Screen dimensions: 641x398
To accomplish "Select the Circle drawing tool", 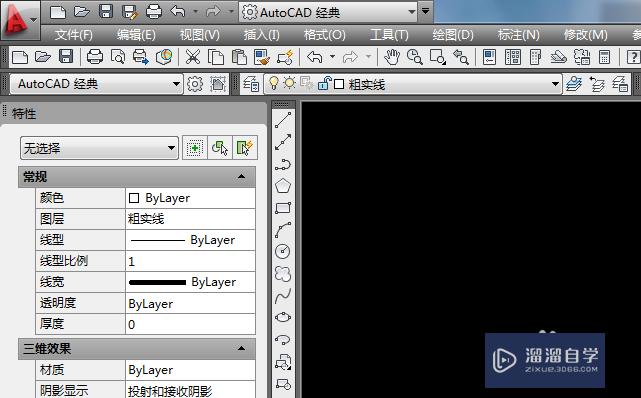I will coord(283,251).
